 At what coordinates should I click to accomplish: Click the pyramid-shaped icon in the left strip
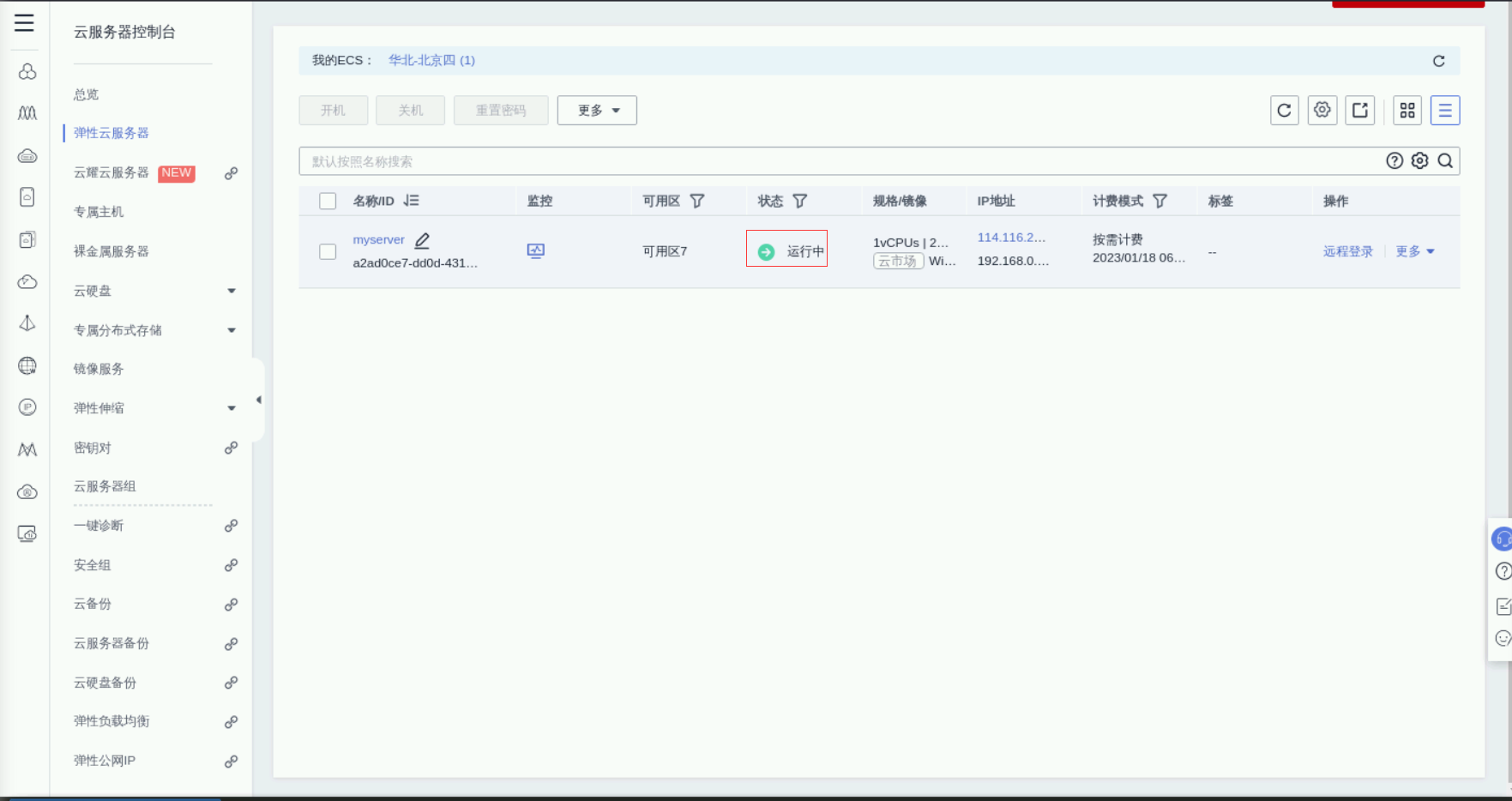coord(27,323)
